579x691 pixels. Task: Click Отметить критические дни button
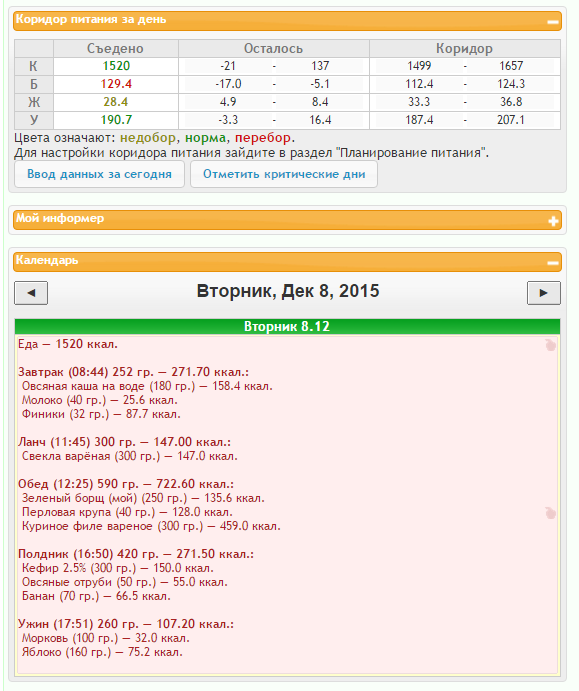point(284,174)
